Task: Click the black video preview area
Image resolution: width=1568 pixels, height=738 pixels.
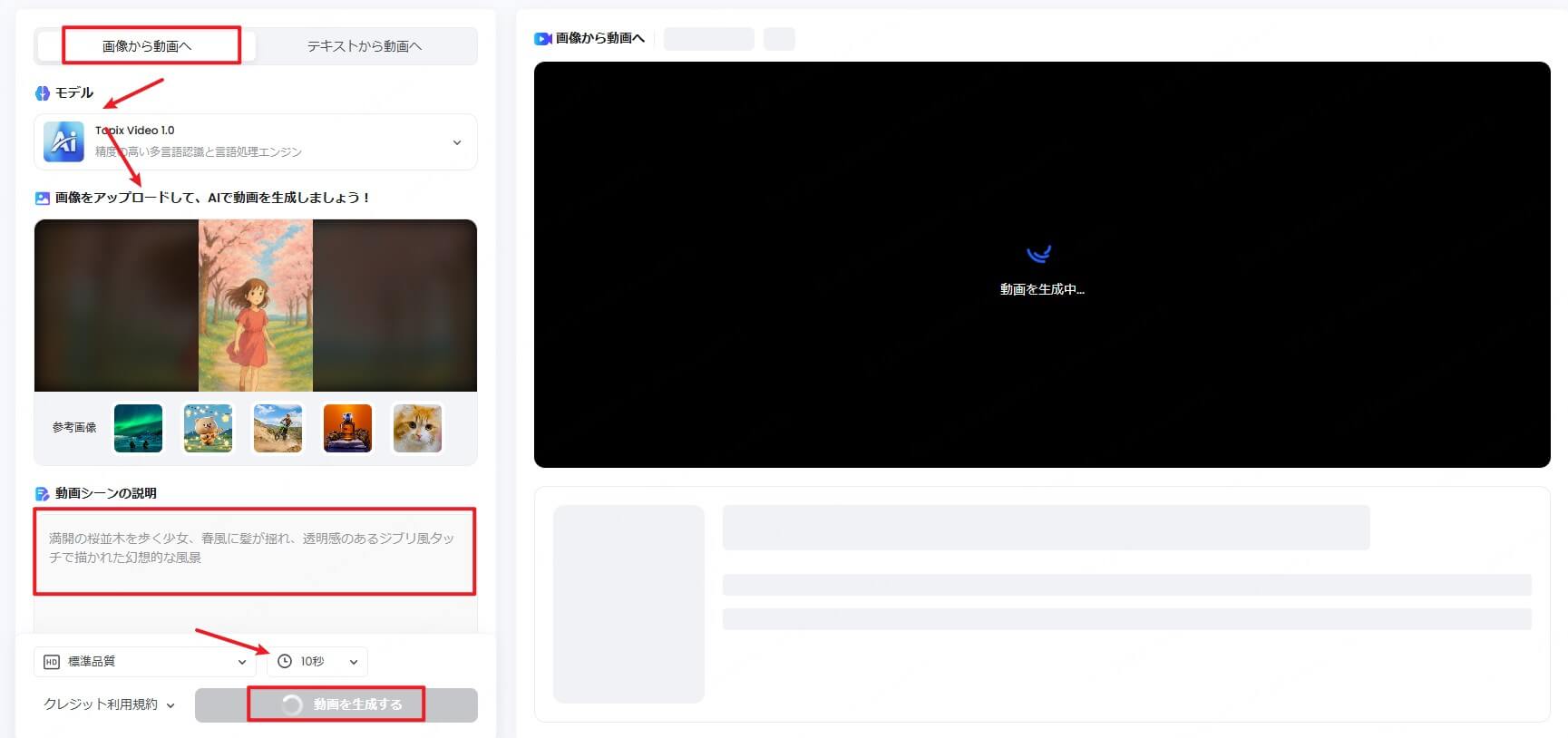Action: (1042, 265)
